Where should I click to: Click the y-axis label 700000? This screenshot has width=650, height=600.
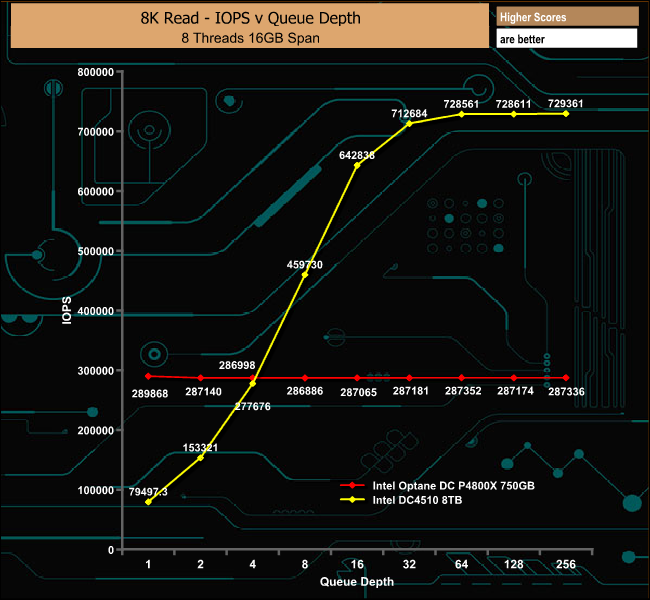click(95, 132)
